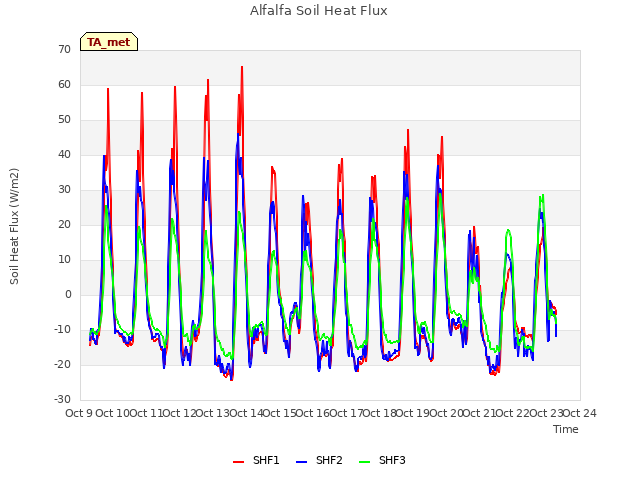This screenshot has height=480, width=640.
Task: Click the Oct 24 x-axis tick label
Action: [x=580, y=413]
